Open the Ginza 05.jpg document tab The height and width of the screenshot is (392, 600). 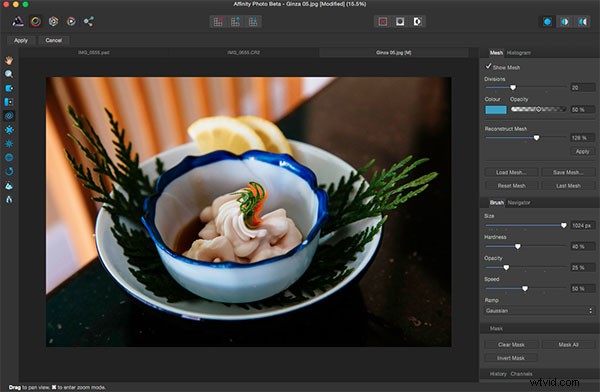[393, 52]
